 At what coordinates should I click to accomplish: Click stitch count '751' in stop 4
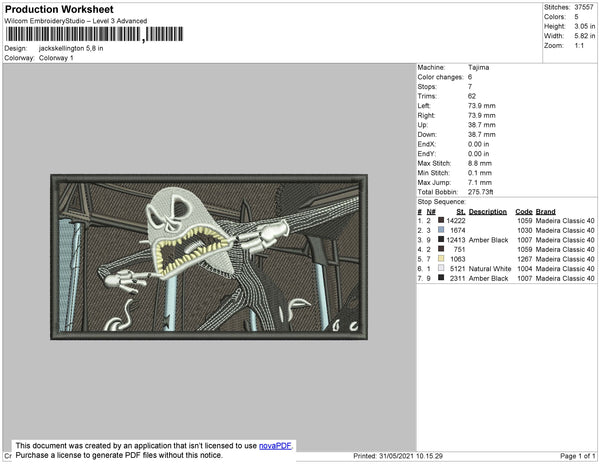tap(460, 249)
